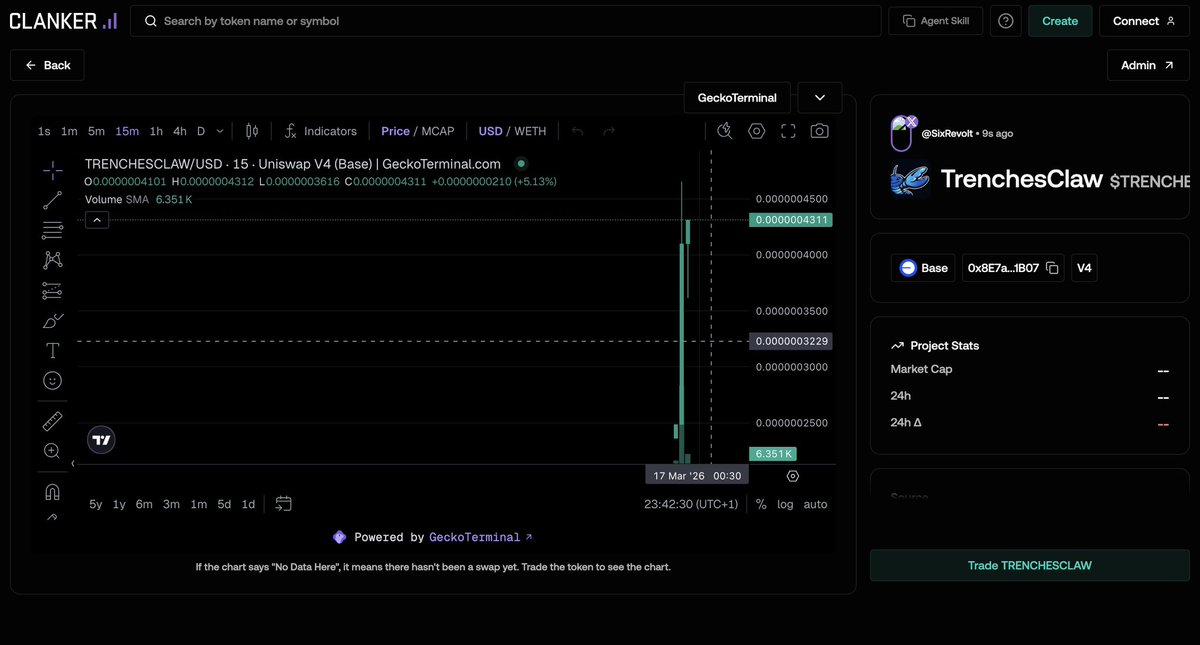Set the date range to 1d
Screen dimensions: 1200x645
(248, 504)
